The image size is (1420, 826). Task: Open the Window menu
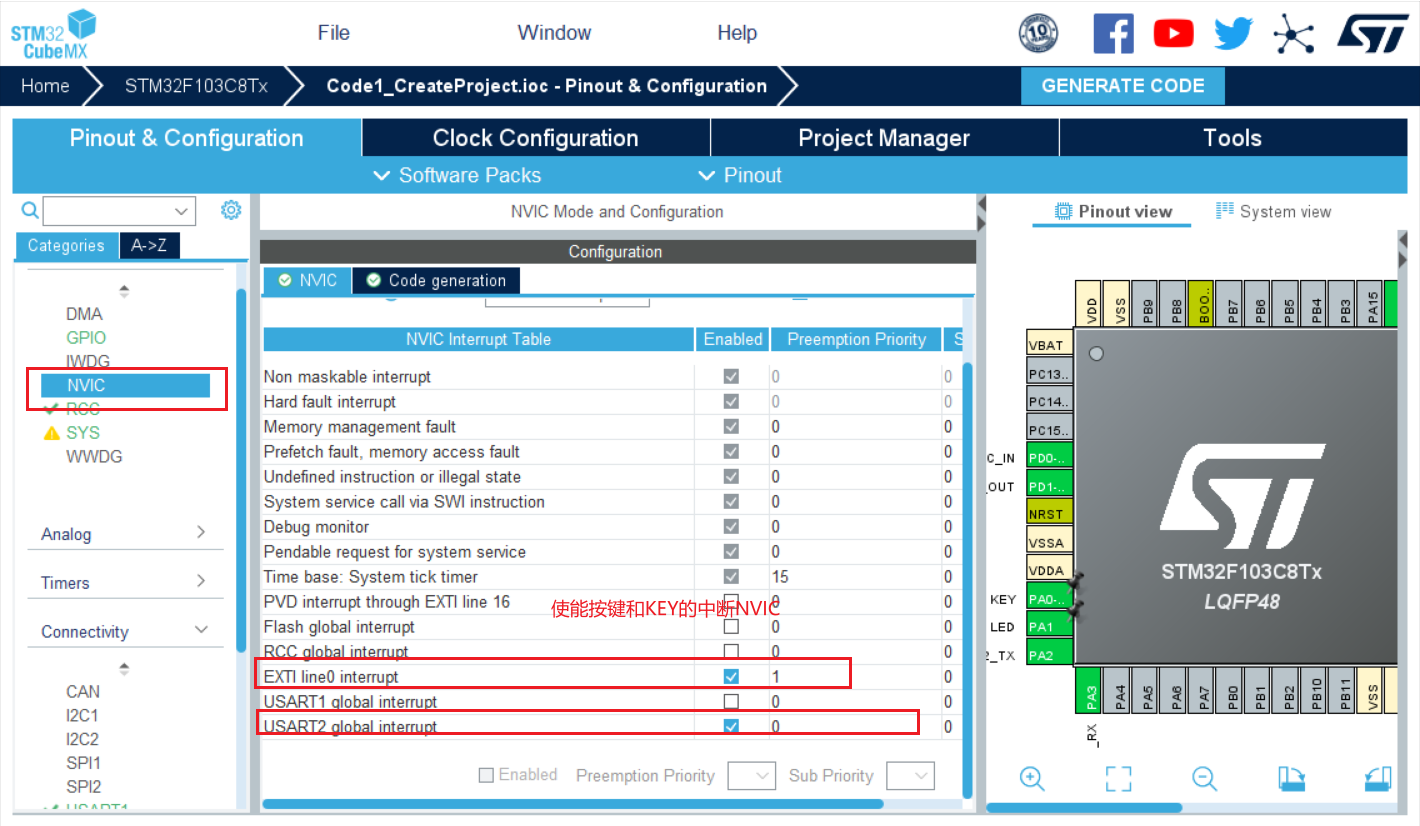554,33
